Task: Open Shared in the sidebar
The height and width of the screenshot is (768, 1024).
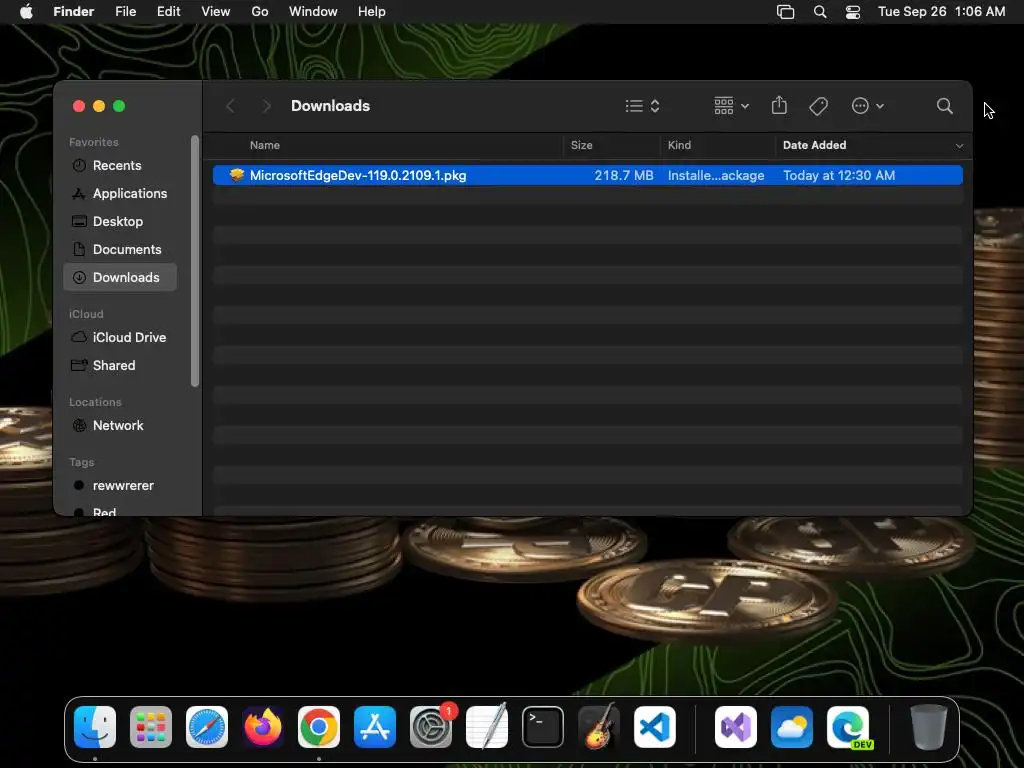Action: [x=114, y=366]
